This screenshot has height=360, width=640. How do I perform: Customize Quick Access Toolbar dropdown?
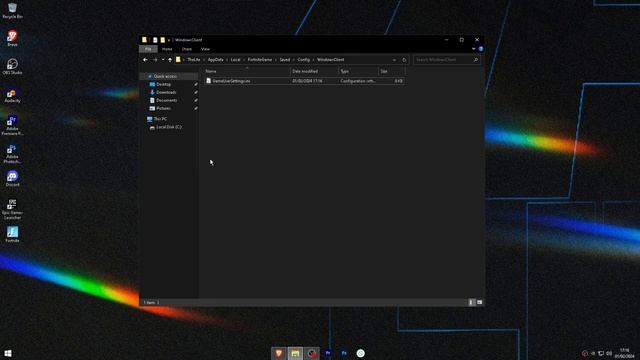[x=169, y=40]
